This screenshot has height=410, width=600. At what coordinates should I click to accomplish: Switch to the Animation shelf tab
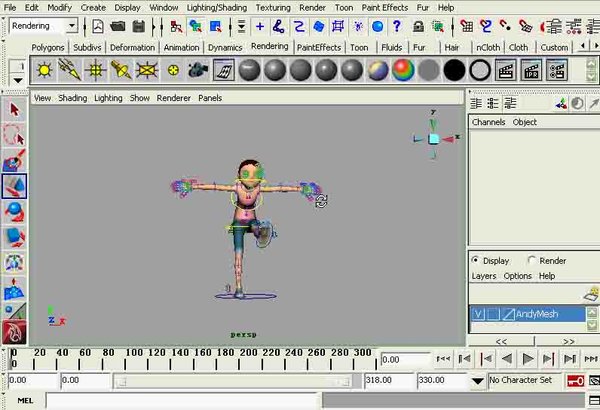[x=181, y=47]
